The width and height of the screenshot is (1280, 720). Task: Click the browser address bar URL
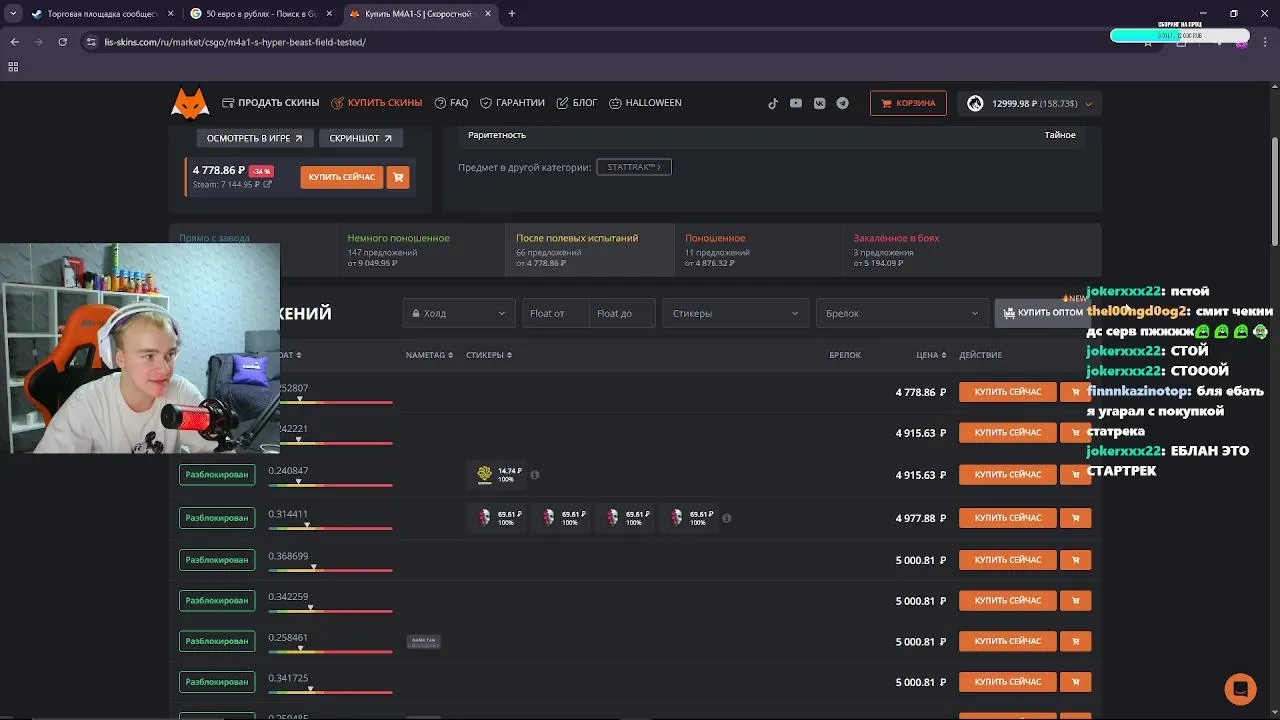235,42
